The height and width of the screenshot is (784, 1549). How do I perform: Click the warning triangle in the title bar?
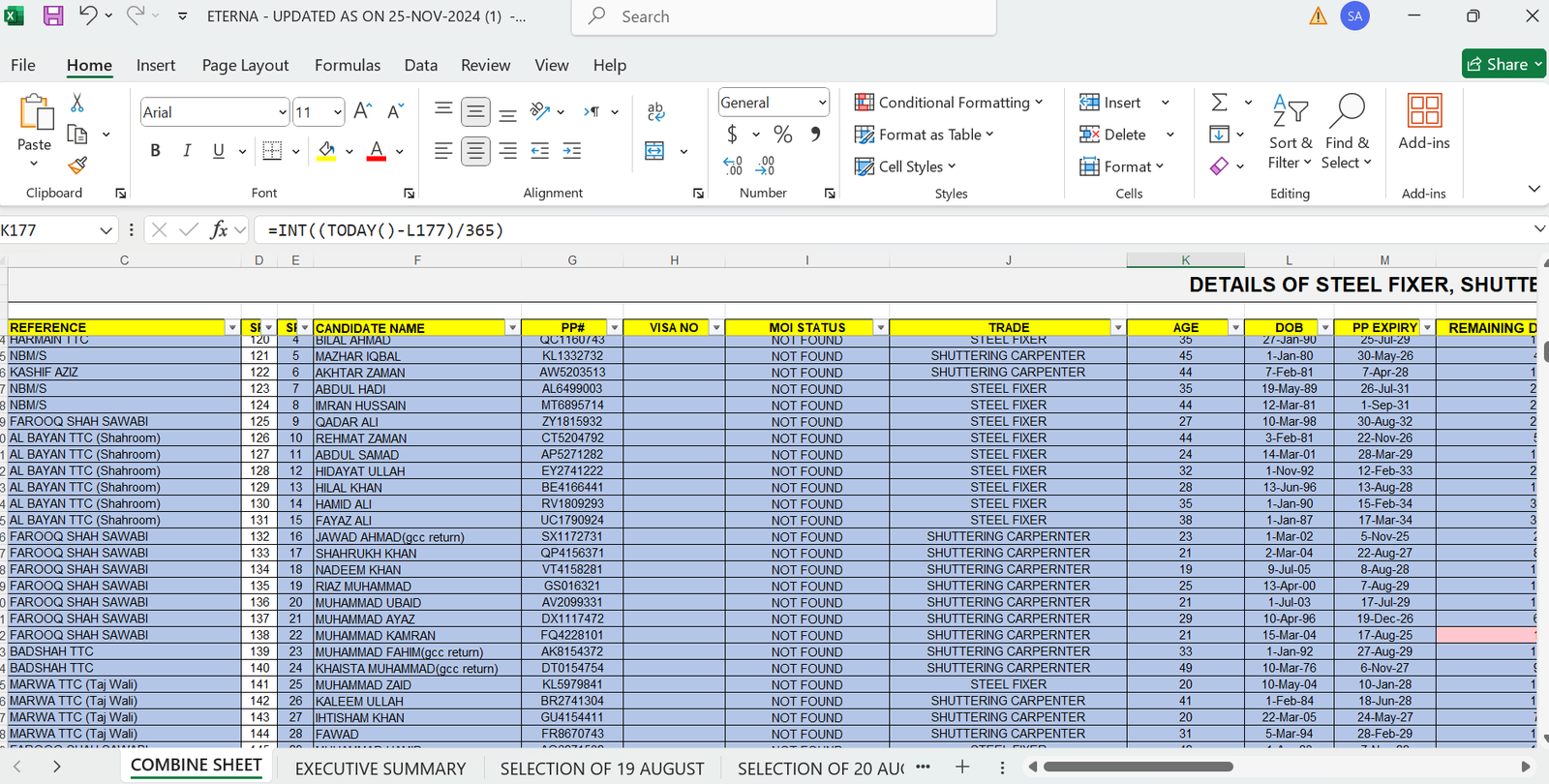[x=1318, y=15]
